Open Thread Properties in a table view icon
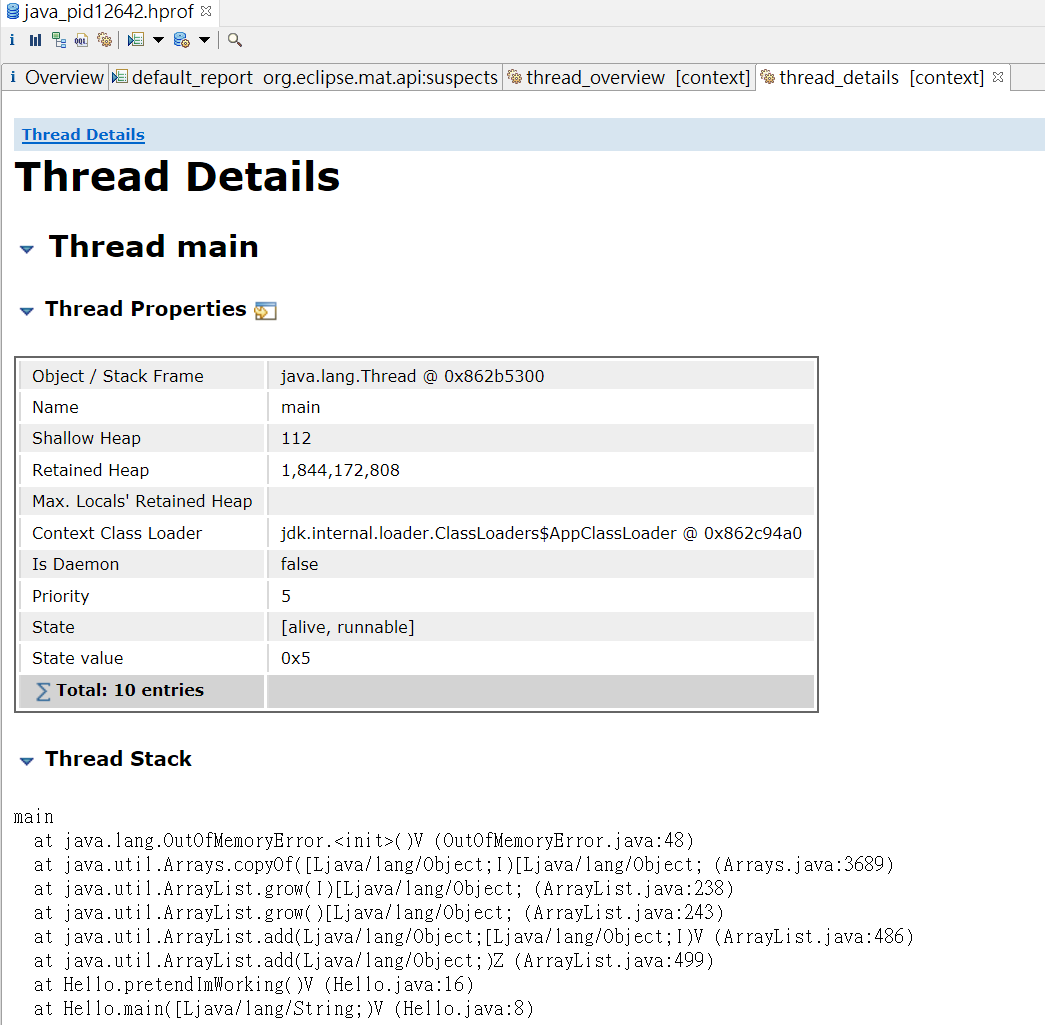Viewport: 1045px width, 1025px height. click(264, 311)
